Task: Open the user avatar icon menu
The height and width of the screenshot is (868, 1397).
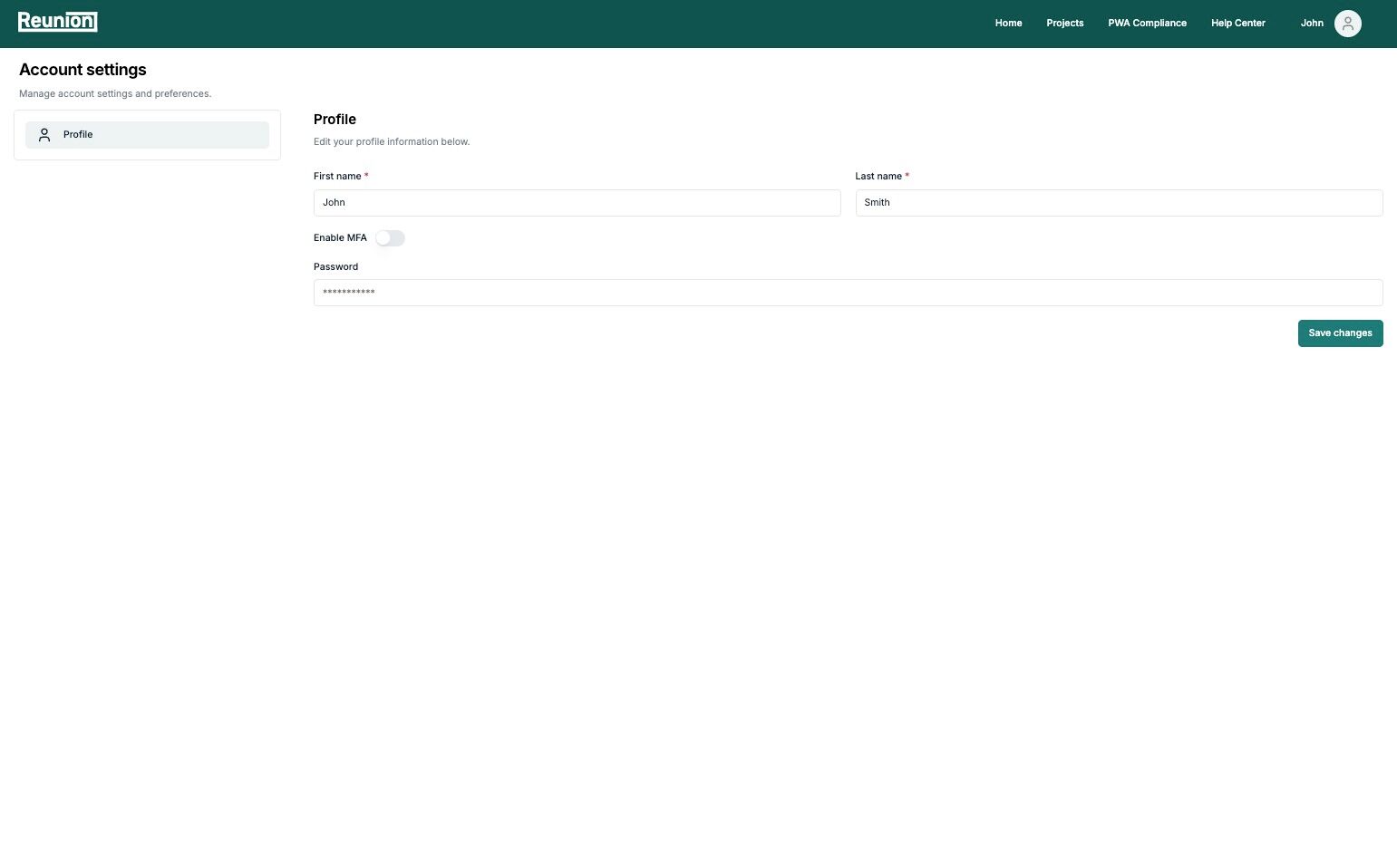Action: tap(1347, 24)
